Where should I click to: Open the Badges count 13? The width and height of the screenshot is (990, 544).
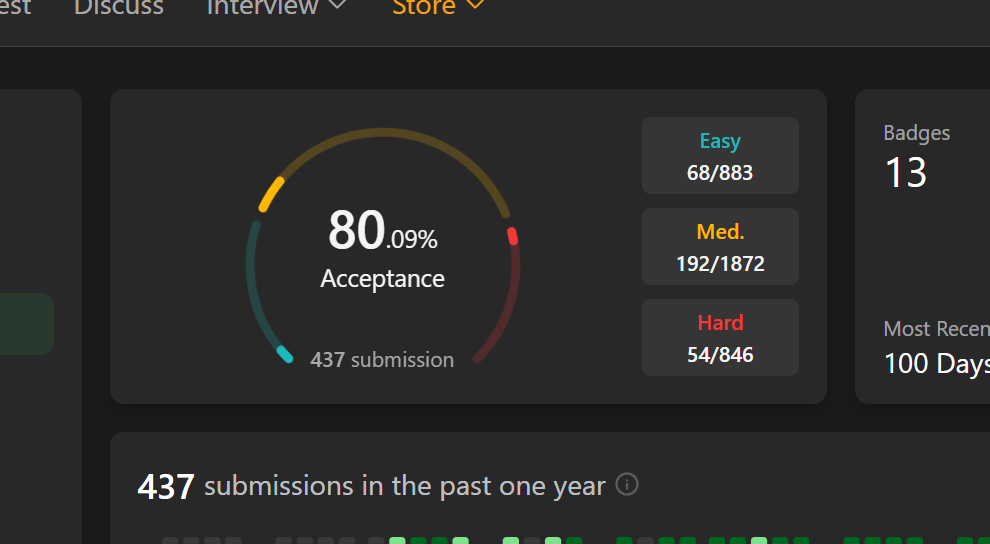[906, 173]
